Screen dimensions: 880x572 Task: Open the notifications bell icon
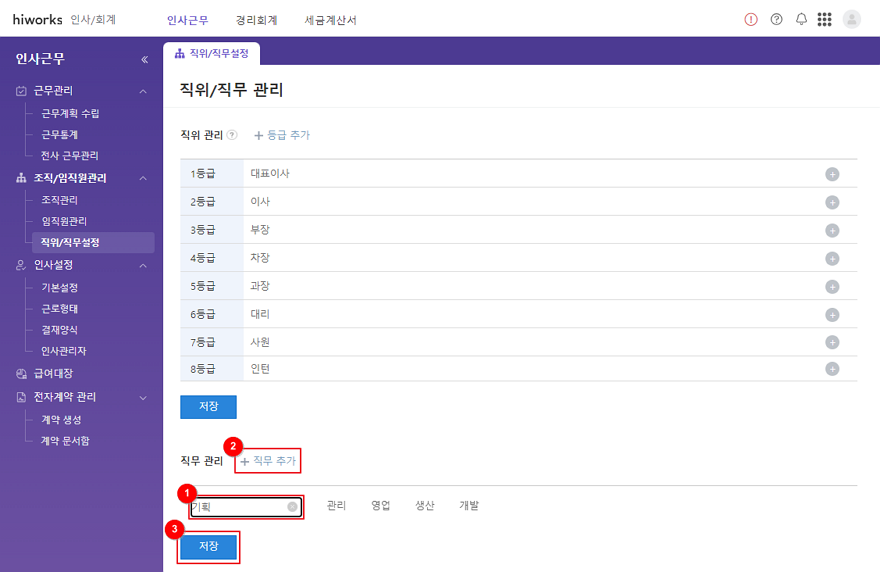801,20
